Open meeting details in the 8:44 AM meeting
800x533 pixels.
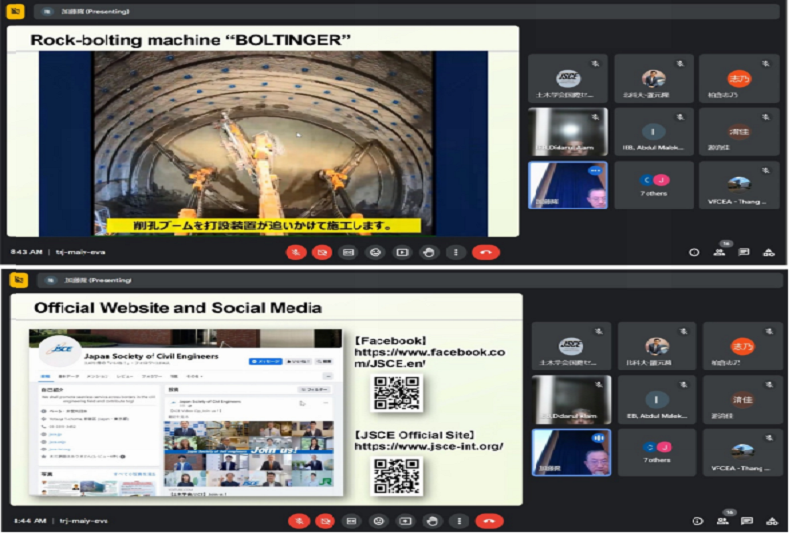[697, 521]
